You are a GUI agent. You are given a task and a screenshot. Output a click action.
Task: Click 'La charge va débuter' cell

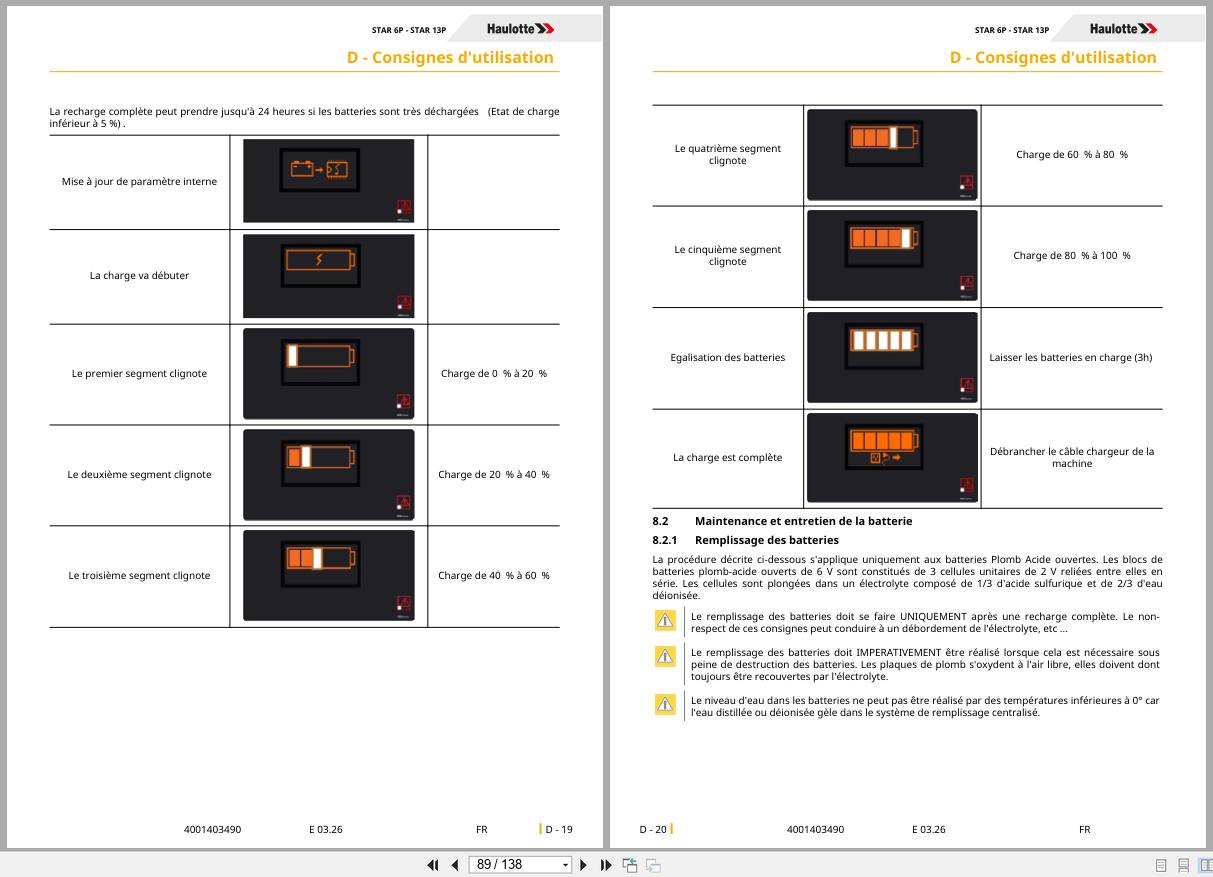coord(139,276)
